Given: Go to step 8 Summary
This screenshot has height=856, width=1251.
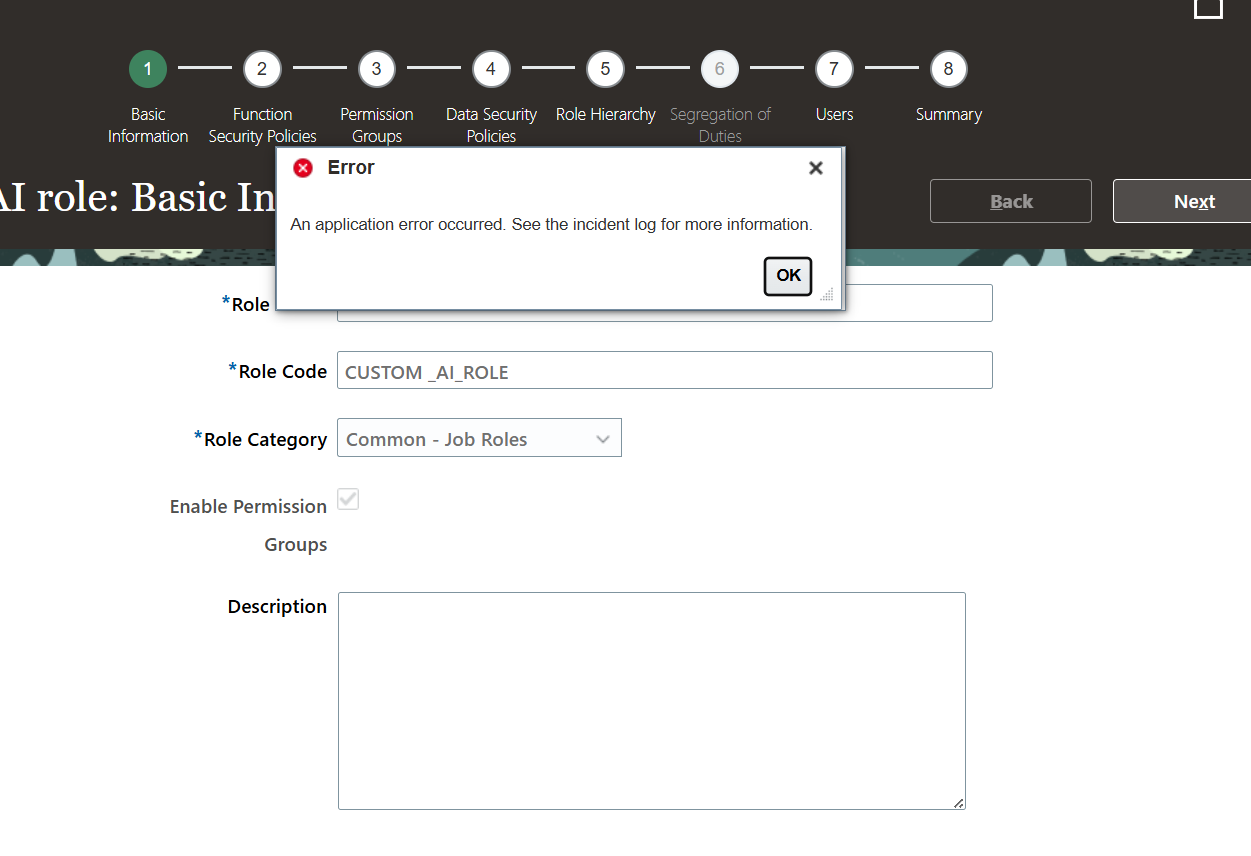Looking at the screenshot, I should coord(948,69).
